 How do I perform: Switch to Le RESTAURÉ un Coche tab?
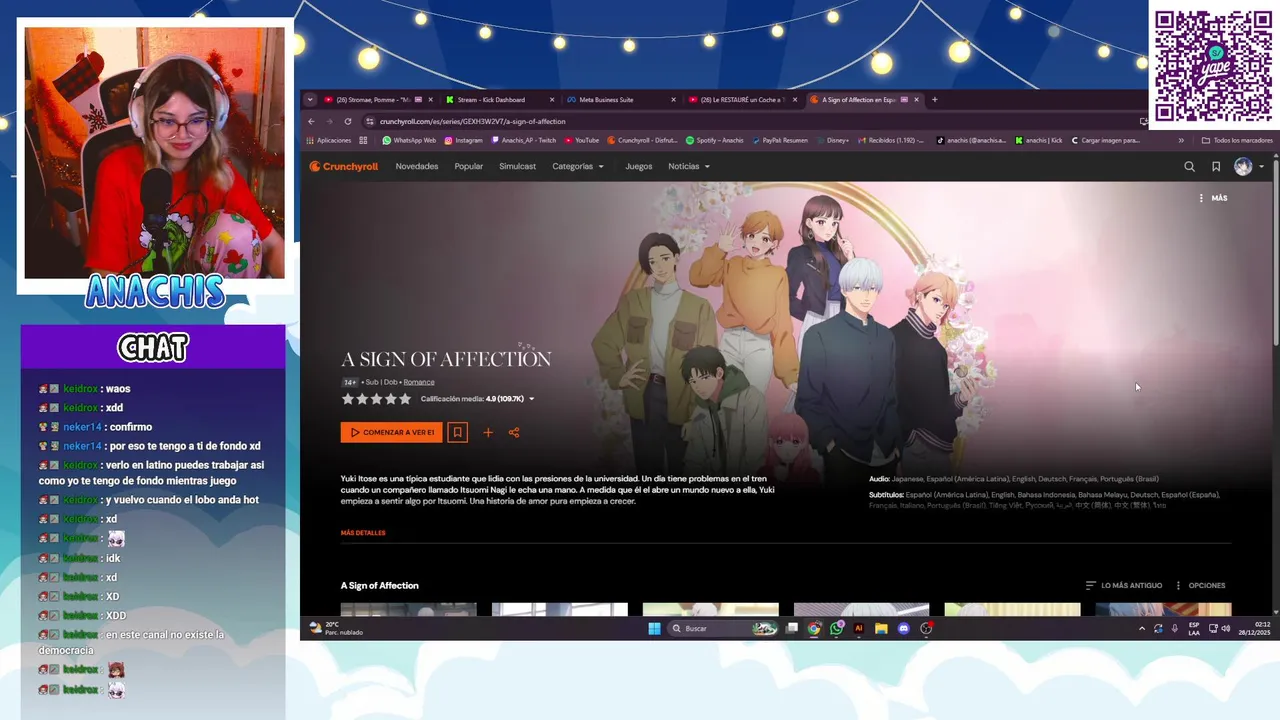click(740, 100)
